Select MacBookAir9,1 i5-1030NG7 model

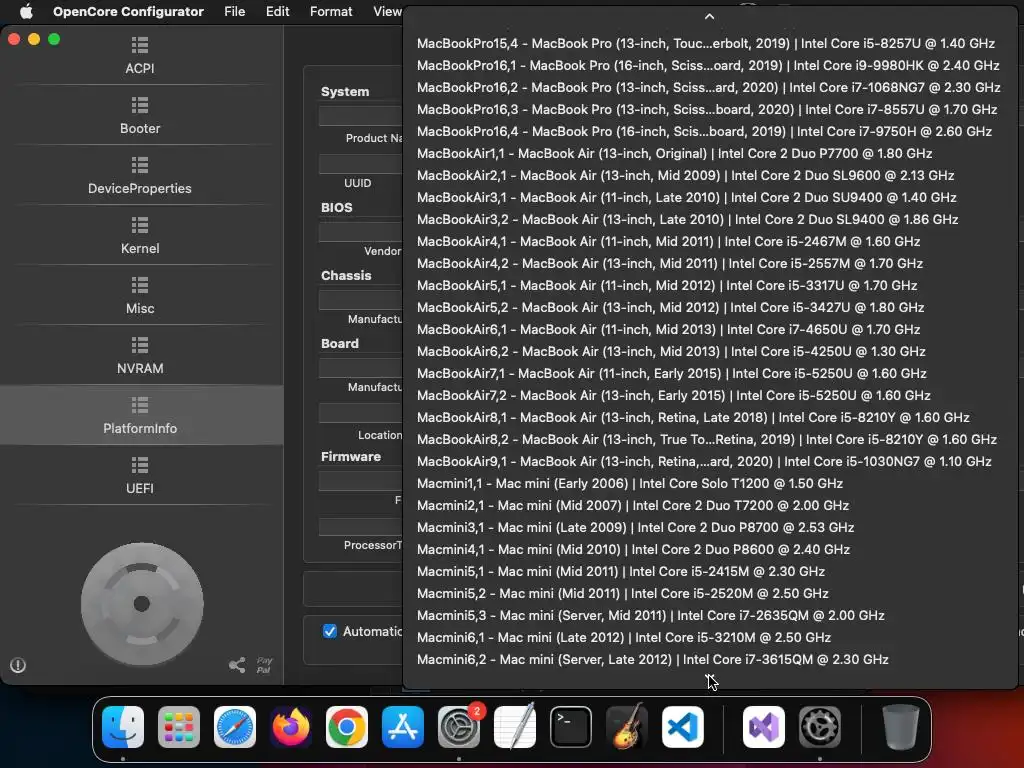coord(710,461)
